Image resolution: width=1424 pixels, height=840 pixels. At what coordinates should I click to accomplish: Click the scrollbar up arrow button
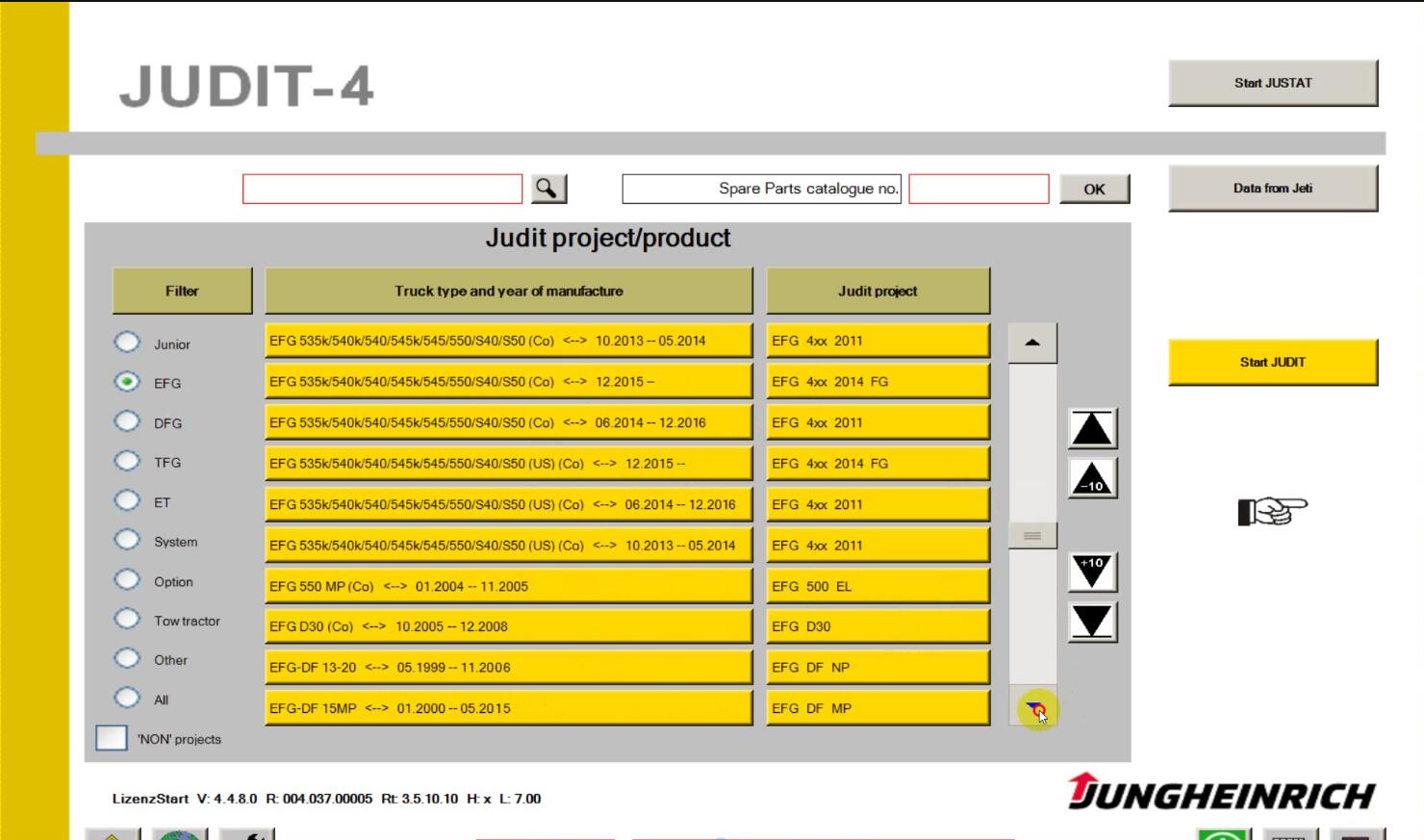[1032, 343]
